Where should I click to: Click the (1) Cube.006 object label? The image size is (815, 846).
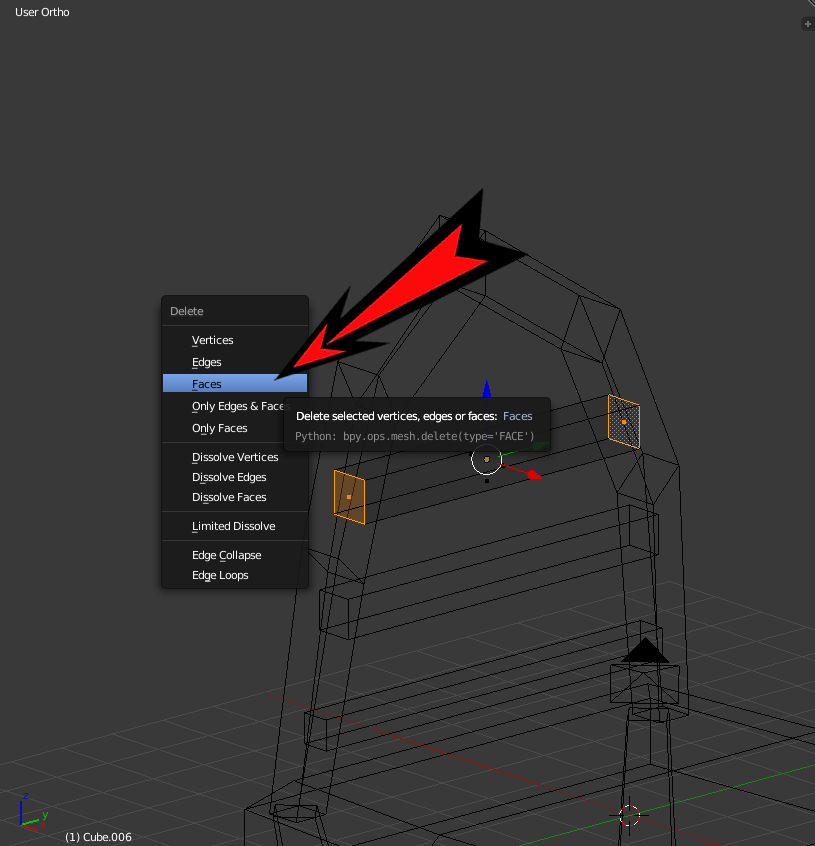pos(98,837)
